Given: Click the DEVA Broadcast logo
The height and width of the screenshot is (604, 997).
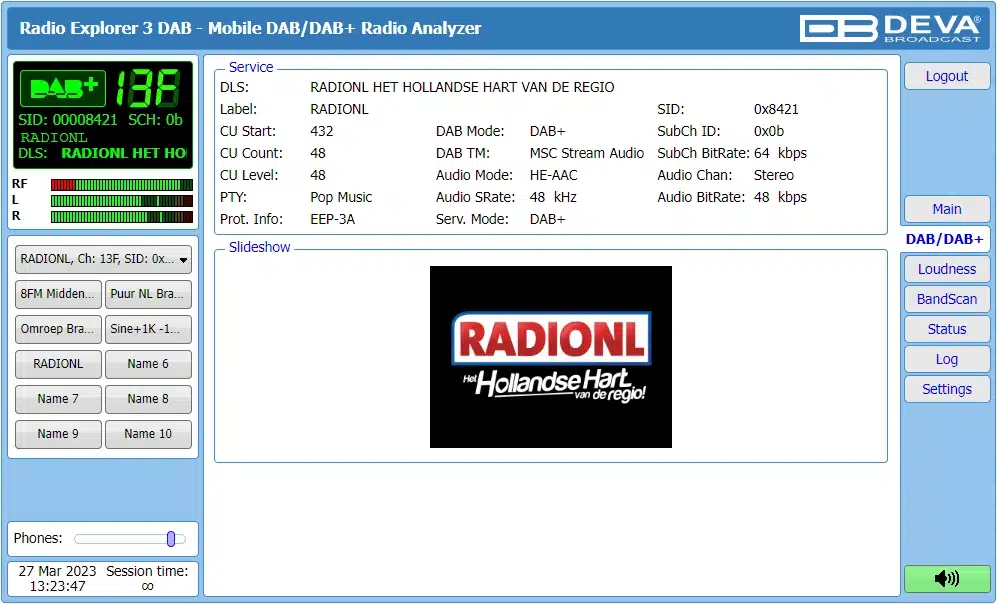Looking at the screenshot, I should point(890,28).
